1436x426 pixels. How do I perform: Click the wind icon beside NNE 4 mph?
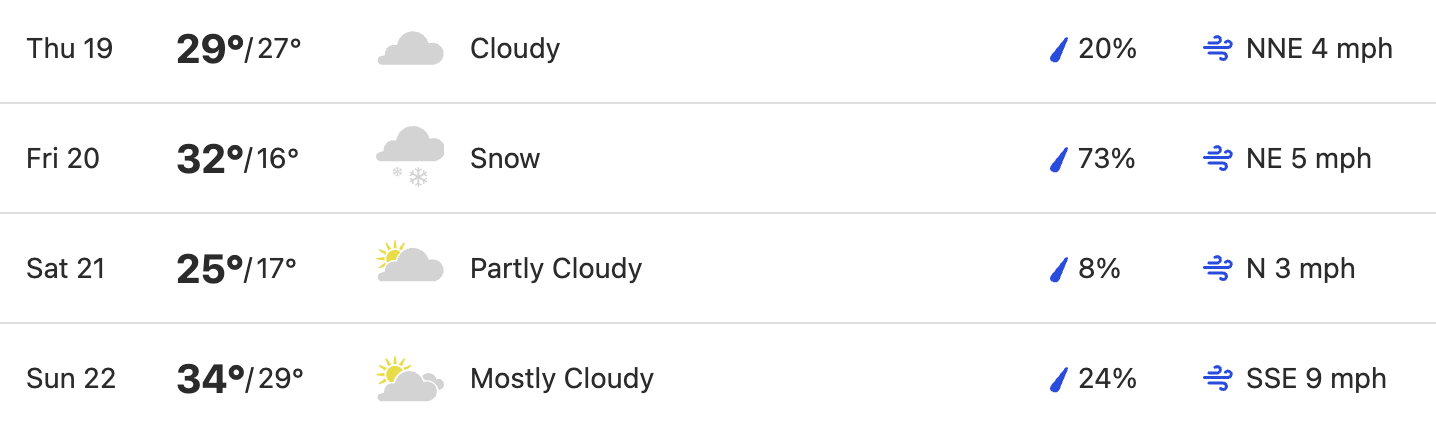pyautogui.click(x=1217, y=49)
